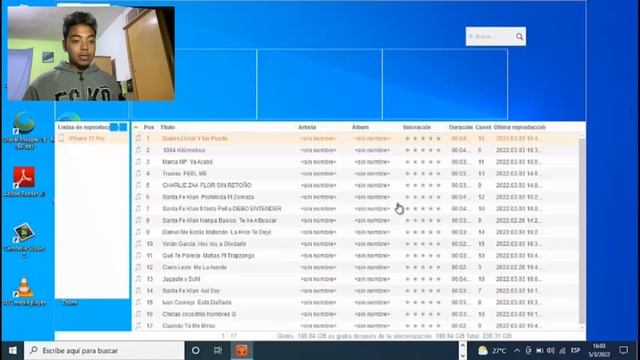
Task: Sort by the Título column header
Action: click(x=167, y=127)
